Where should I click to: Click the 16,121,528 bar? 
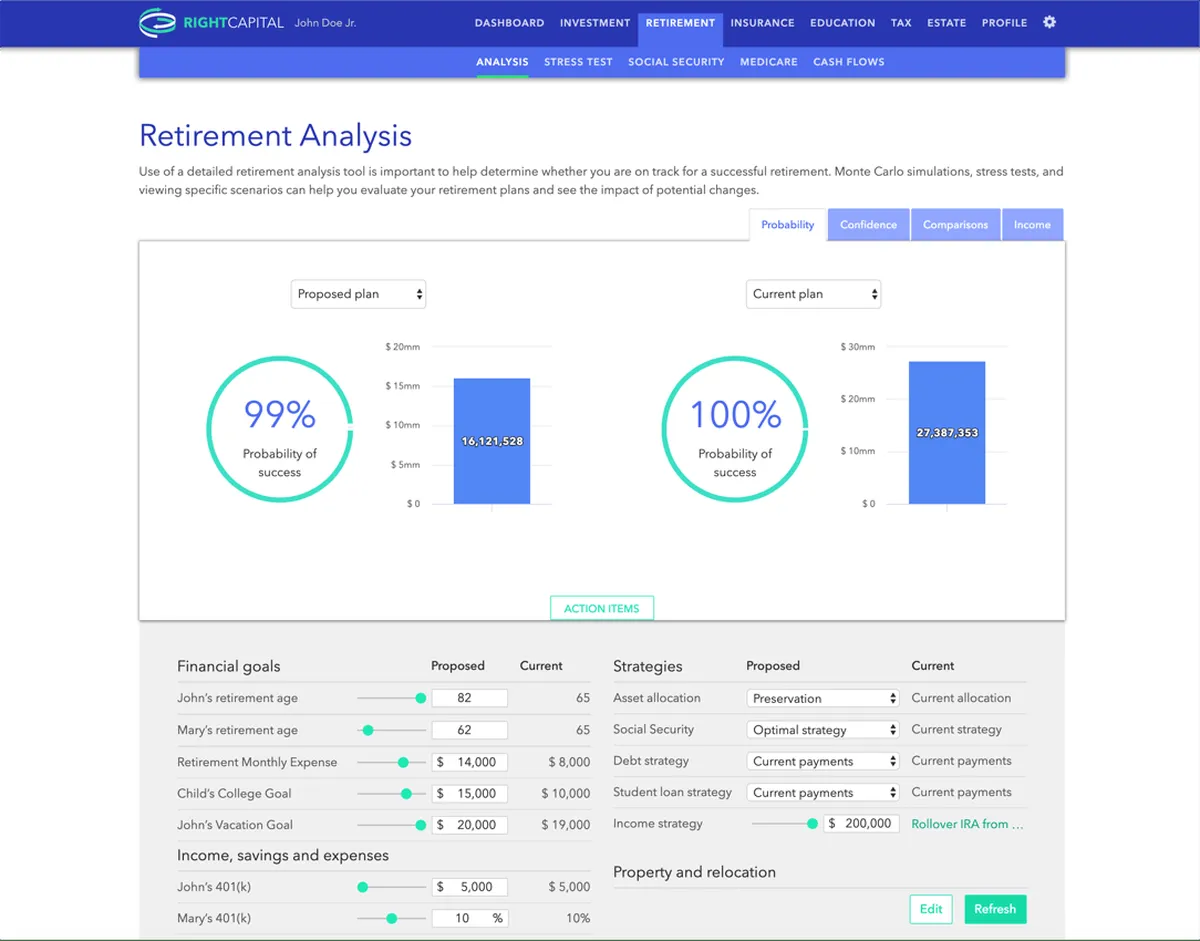[x=492, y=441]
